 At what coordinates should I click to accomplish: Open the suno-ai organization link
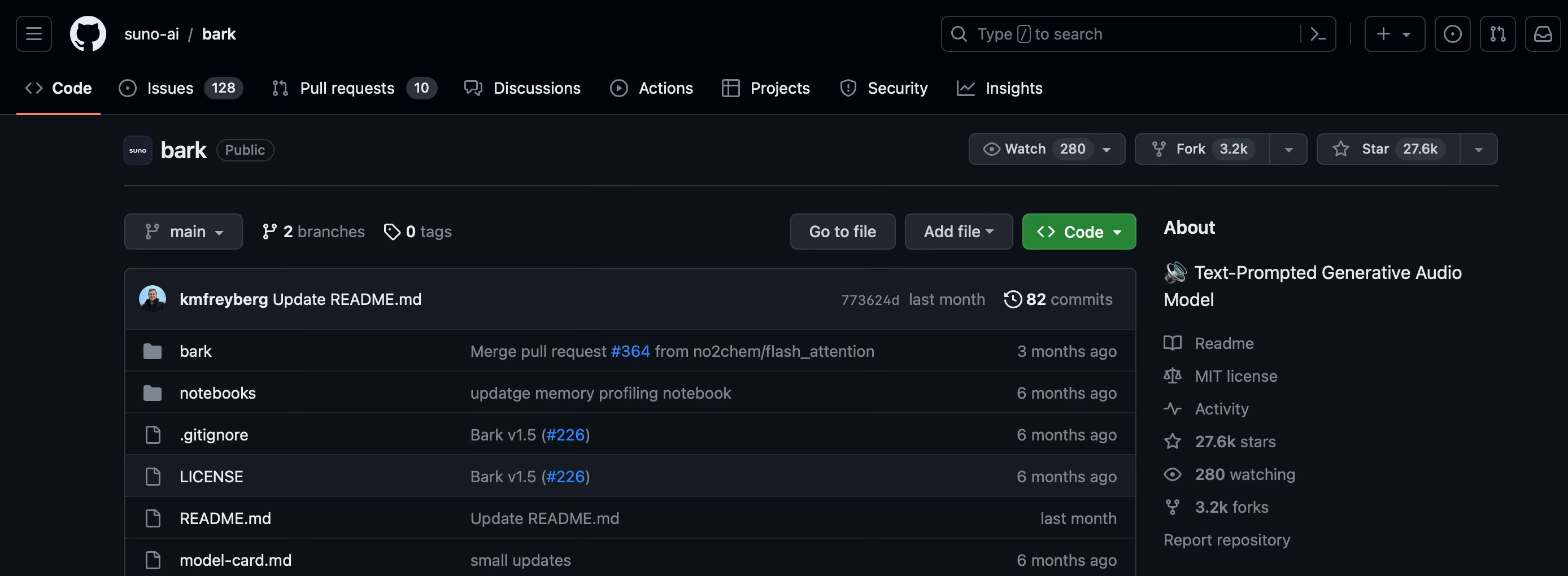[151, 34]
